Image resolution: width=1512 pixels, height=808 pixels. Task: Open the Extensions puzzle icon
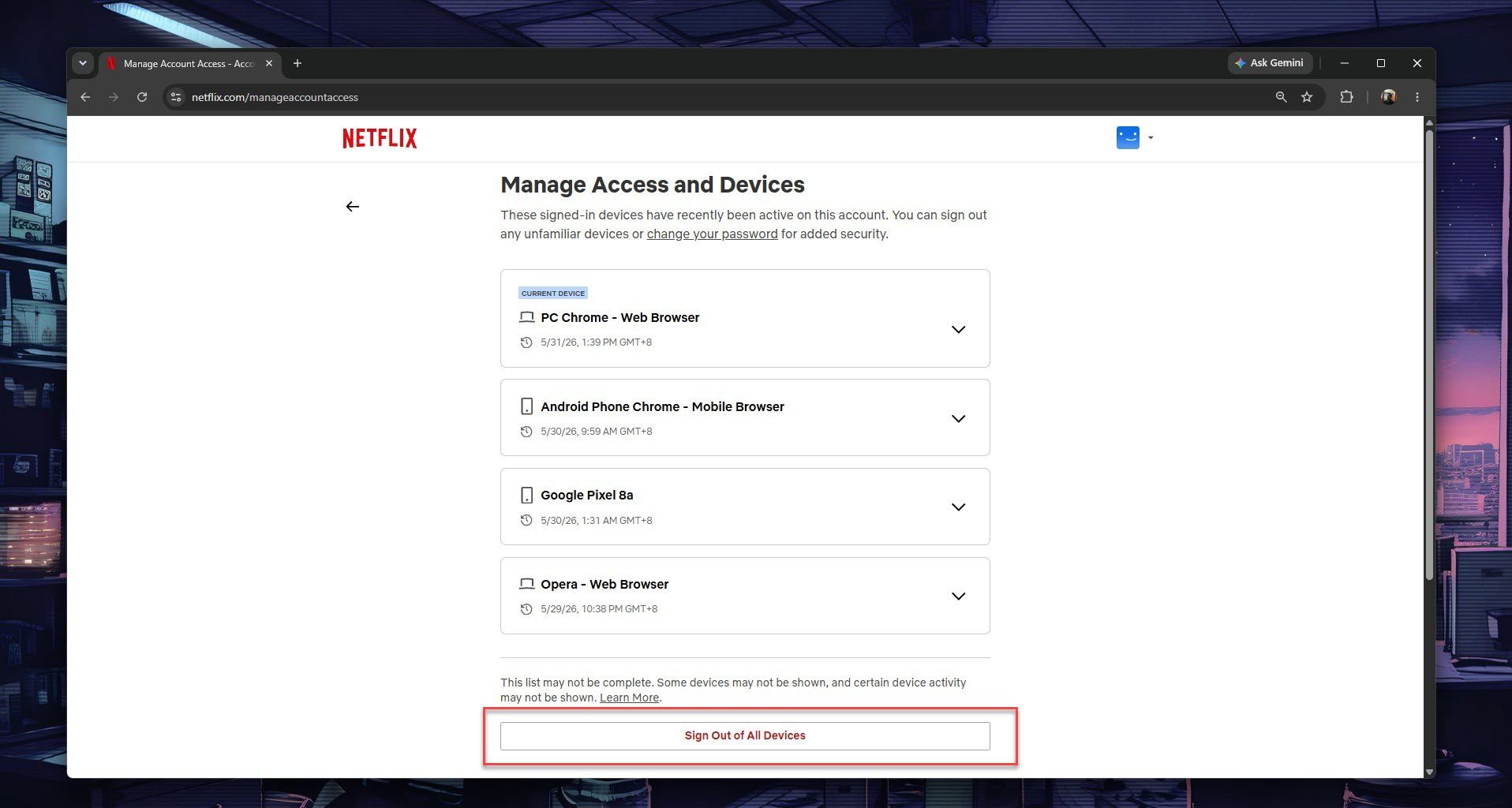[x=1346, y=97]
